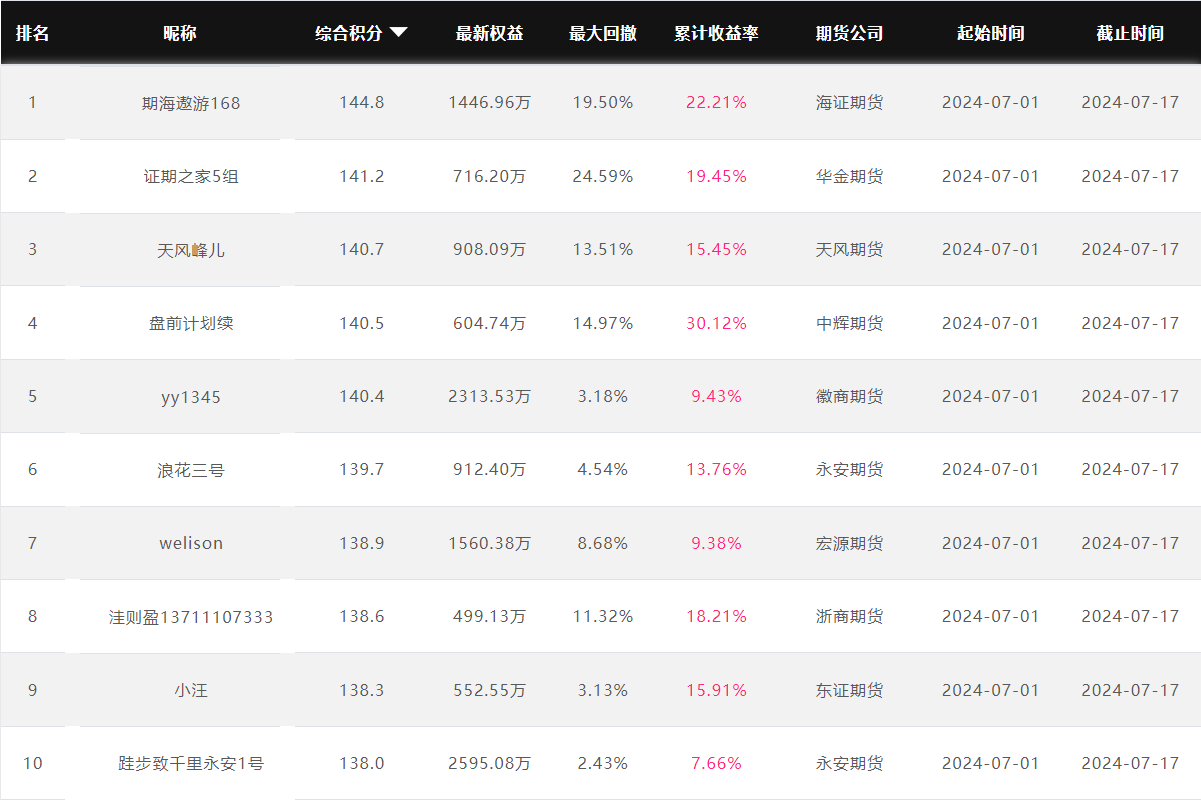Click equity value 604.74万
Viewport: 1201px width, 800px height.
(x=489, y=323)
